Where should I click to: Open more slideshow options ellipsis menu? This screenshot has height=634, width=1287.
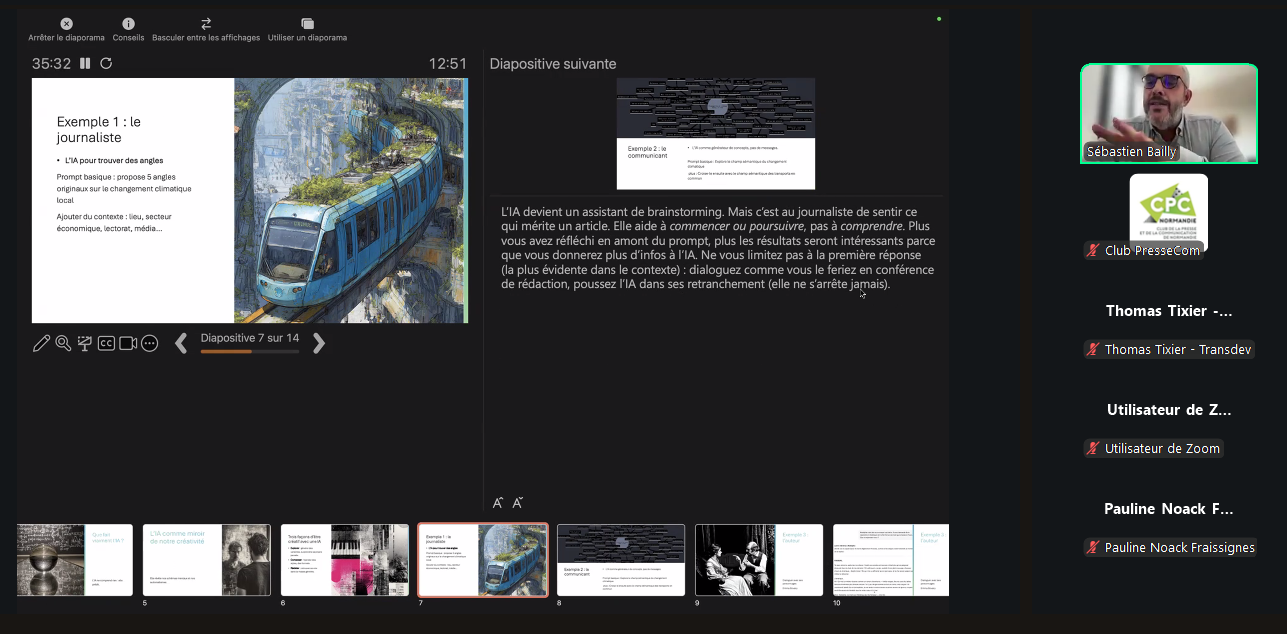tap(150, 344)
